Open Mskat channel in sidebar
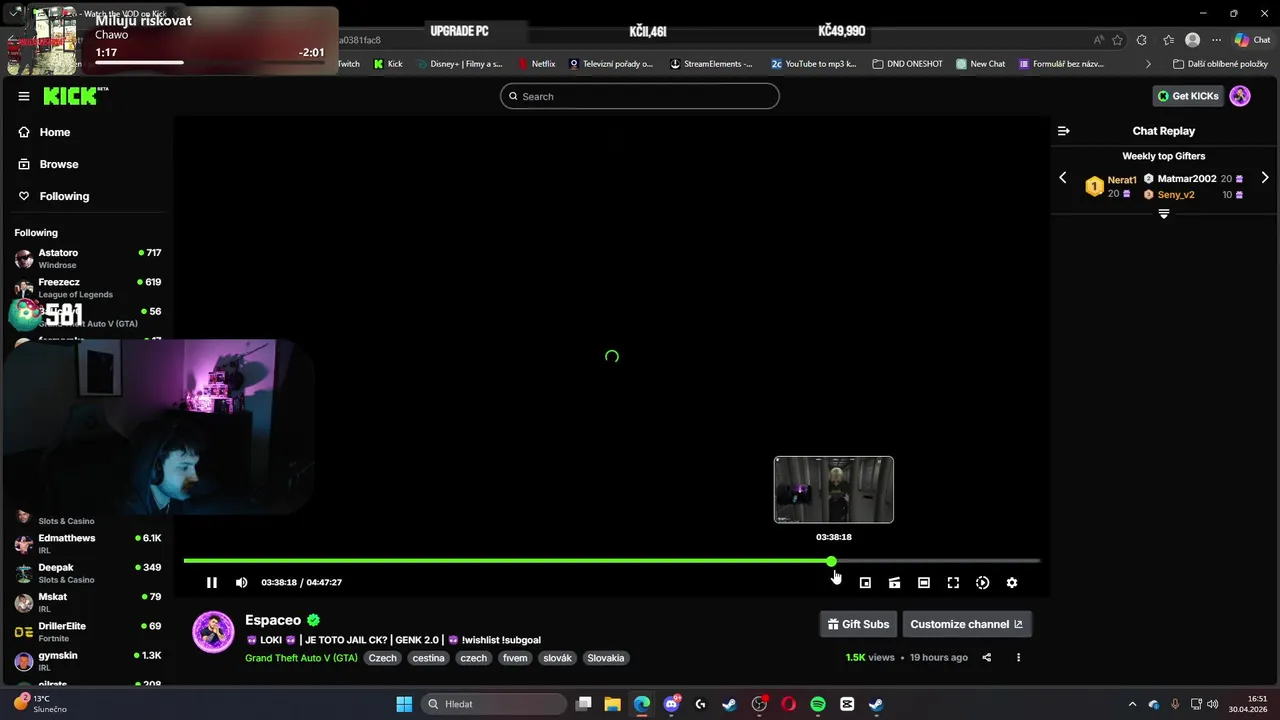 click(x=87, y=602)
